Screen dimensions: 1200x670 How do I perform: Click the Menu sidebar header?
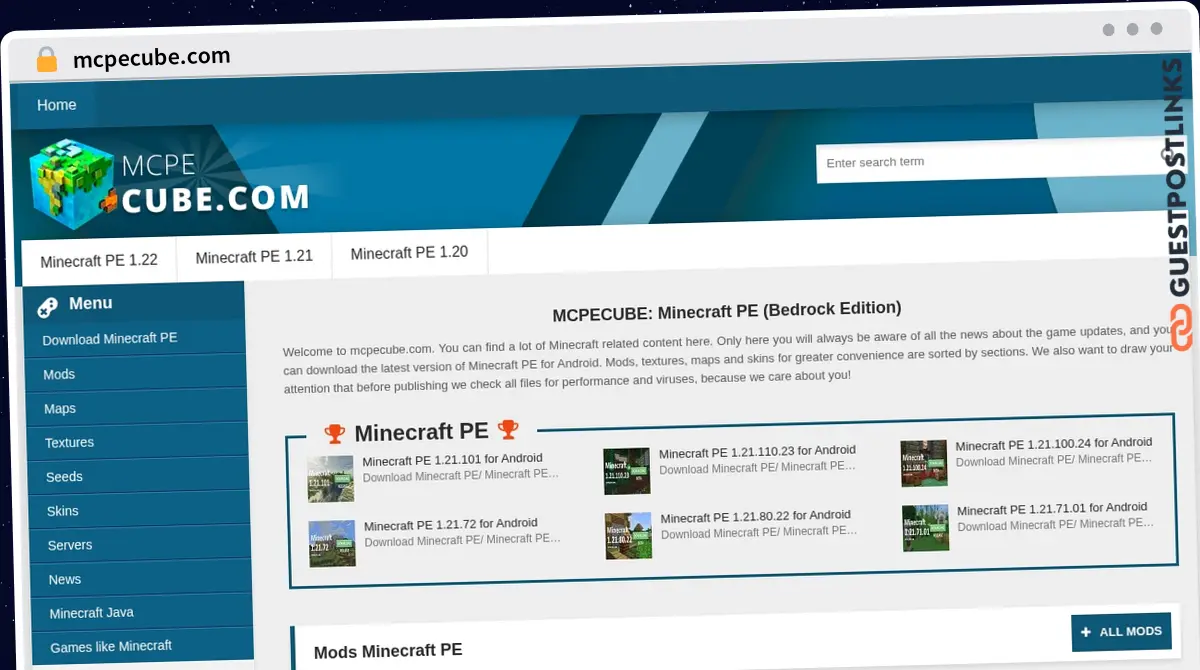(x=90, y=304)
